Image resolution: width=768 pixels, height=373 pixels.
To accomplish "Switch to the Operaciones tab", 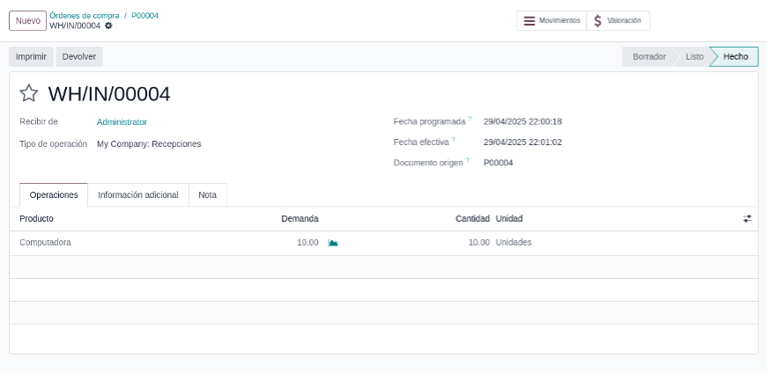I will coord(53,195).
